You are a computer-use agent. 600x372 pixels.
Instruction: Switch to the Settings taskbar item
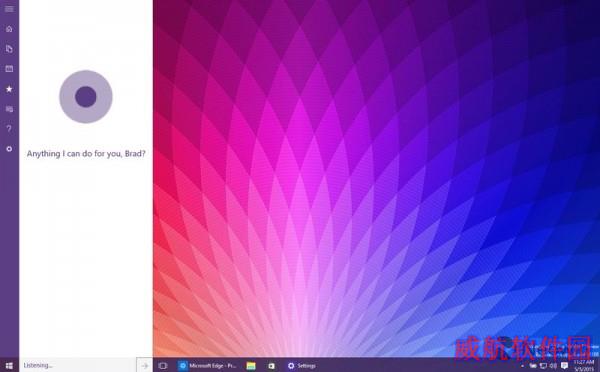pyautogui.click(x=302, y=366)
